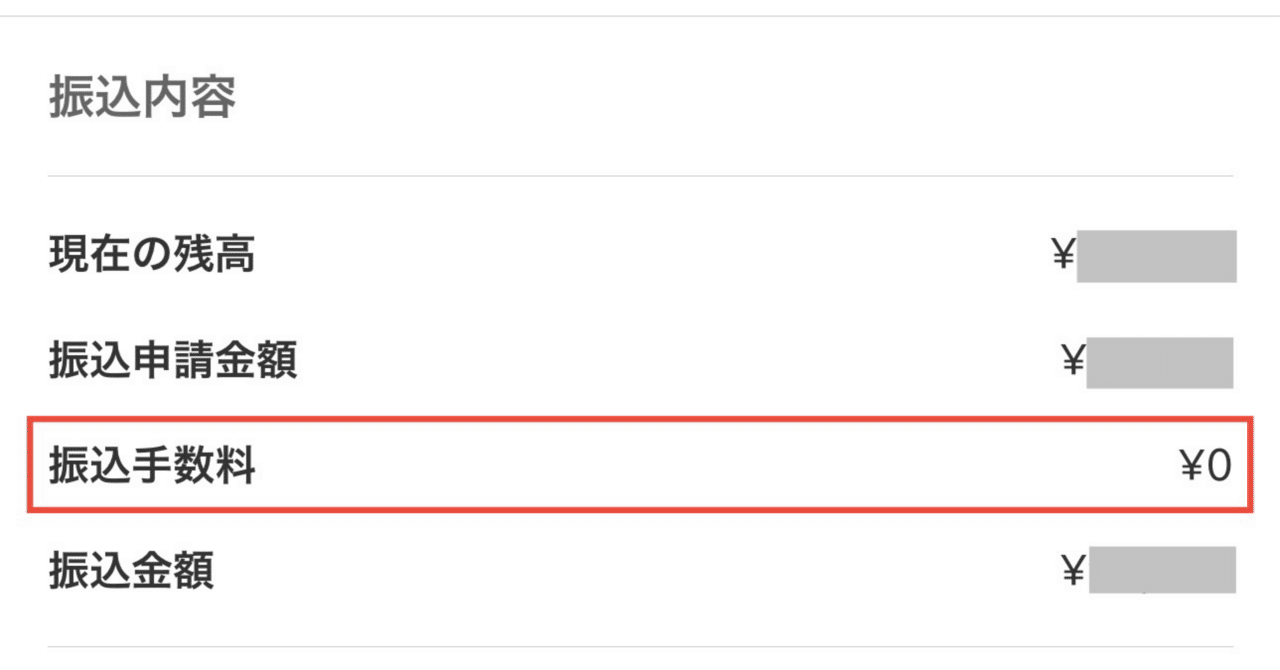Screen dimensions: 1280x670
Task: Select the 振込申請金額 label
Action: (173, 361)
